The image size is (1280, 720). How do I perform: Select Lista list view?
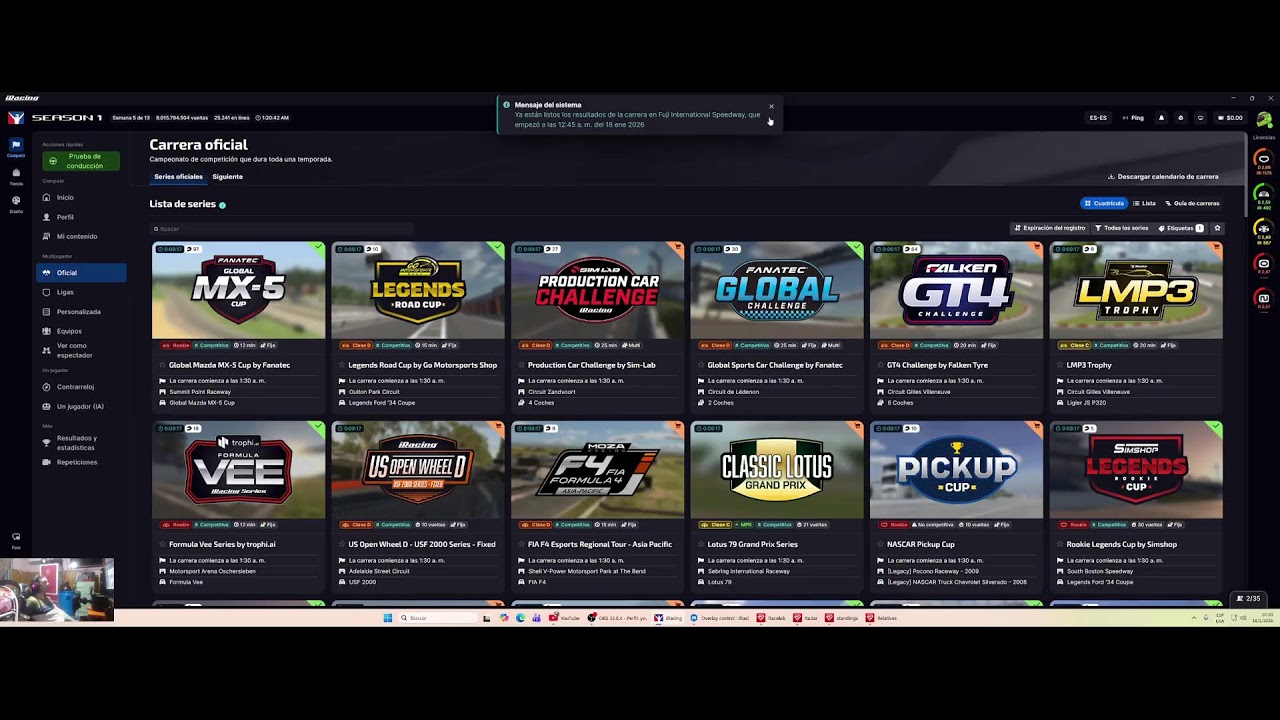point(1144,203)
